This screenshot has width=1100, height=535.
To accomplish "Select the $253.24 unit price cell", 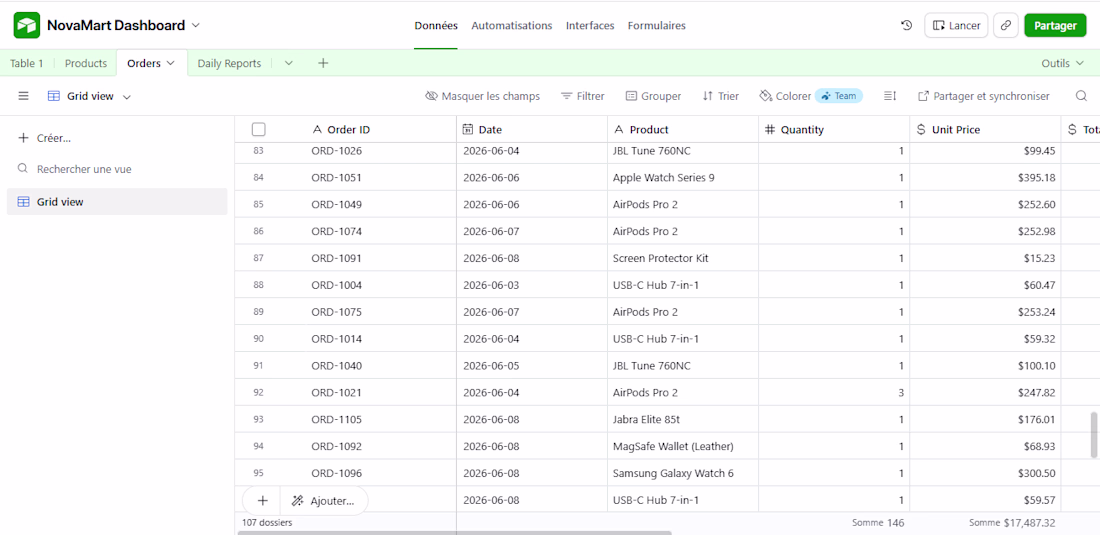I will (x=985, y=312).
